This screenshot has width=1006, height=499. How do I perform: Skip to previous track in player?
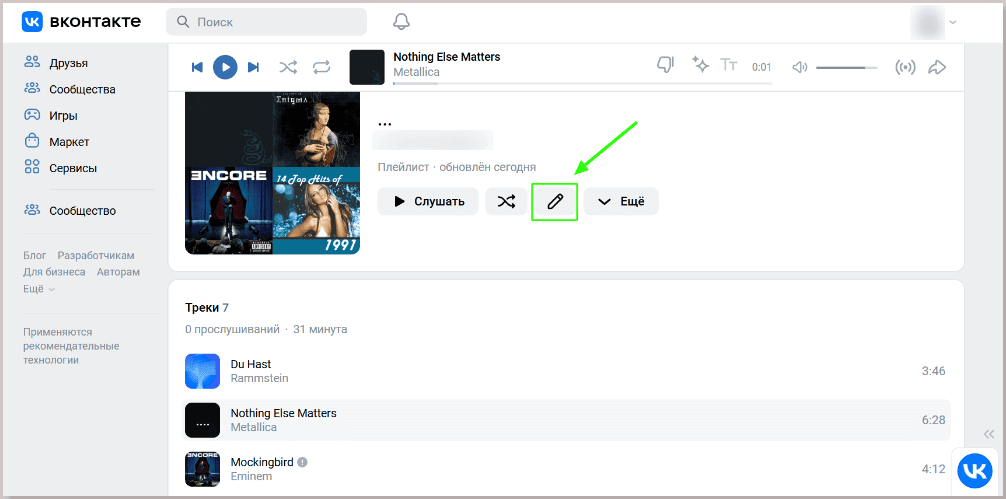point(198,67)
